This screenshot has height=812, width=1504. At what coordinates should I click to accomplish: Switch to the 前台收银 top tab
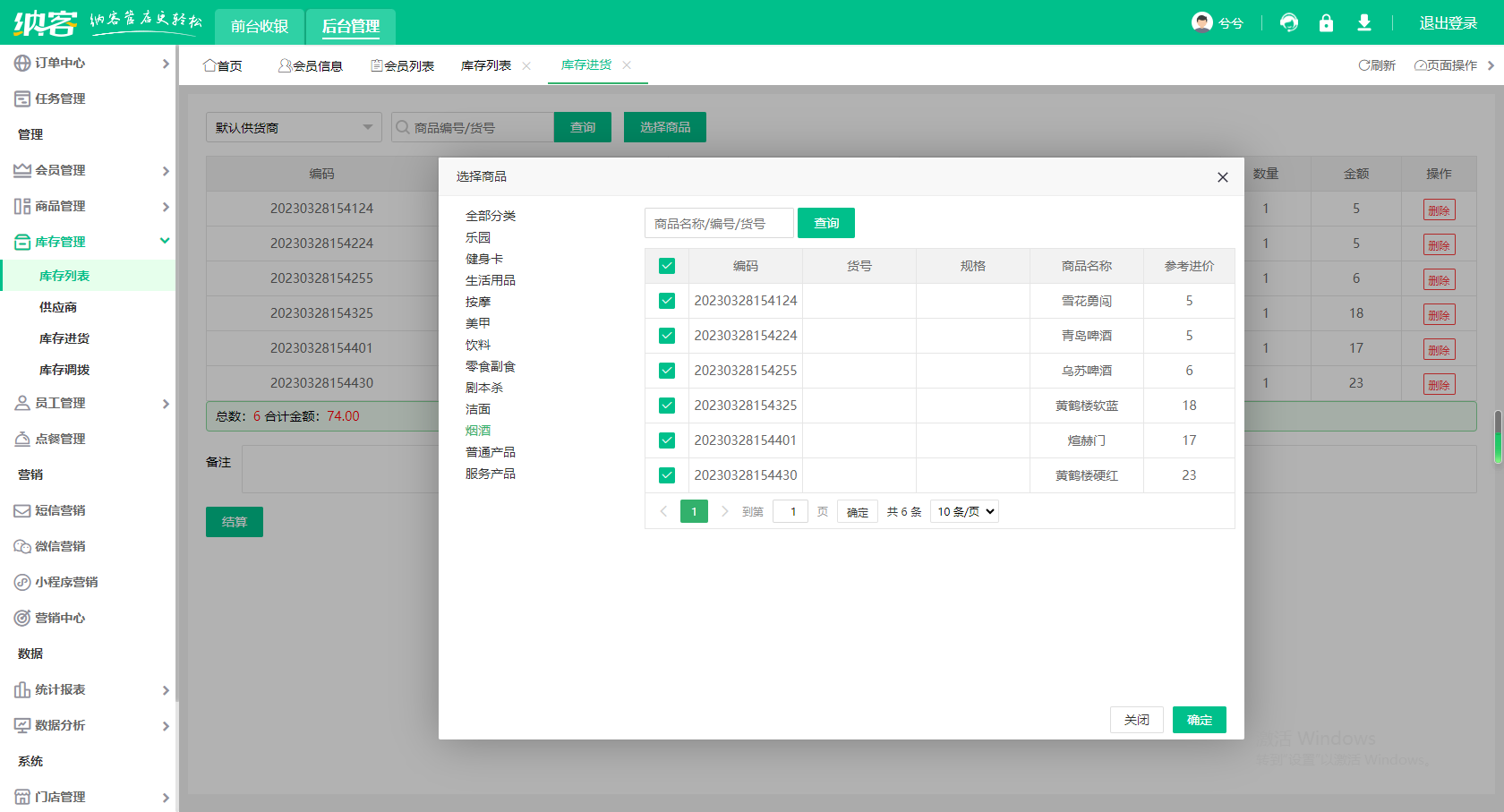coord(260,26)
